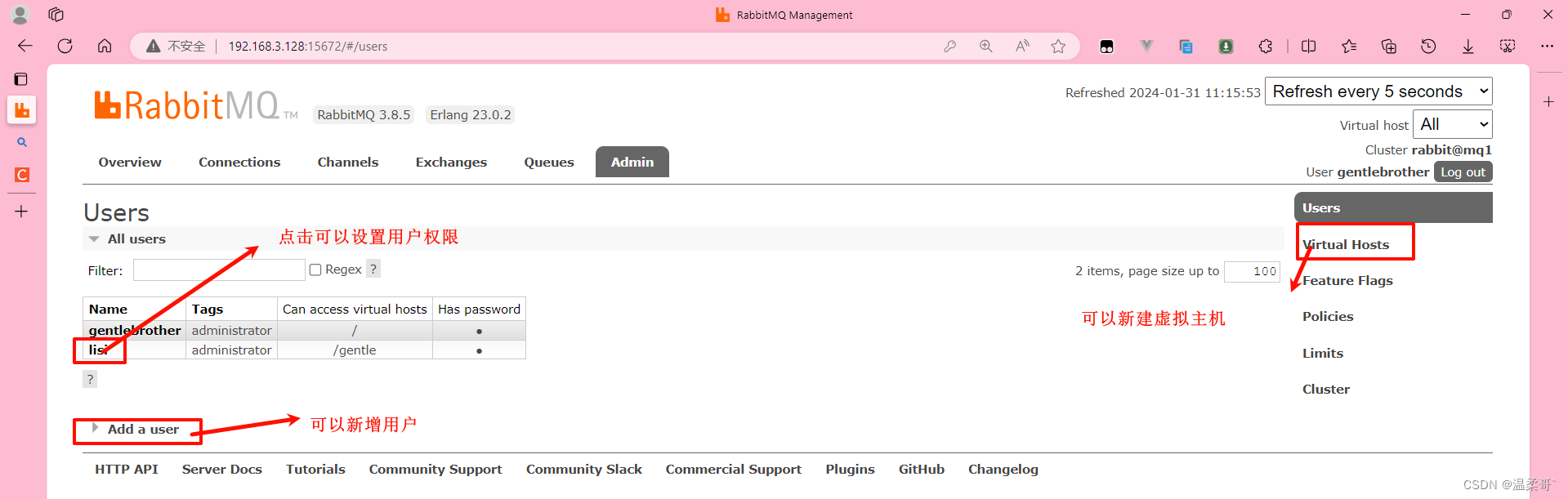The height and width of the screenshot is (499, 1568).
Task: Open Feature Flags in admin sidebar
Action: (x=1347, y=281)
